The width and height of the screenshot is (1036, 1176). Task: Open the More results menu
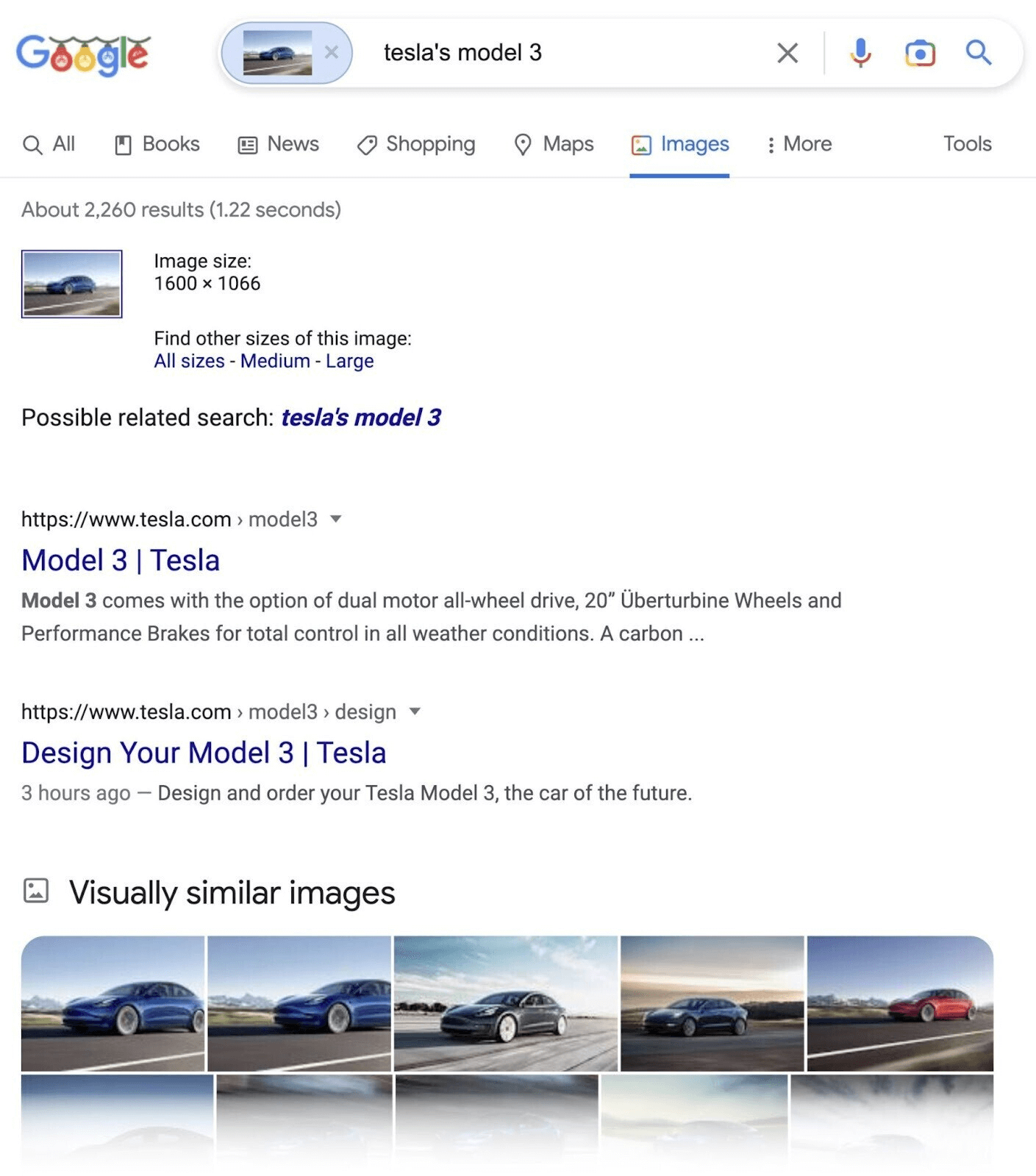tap(799, 144)
